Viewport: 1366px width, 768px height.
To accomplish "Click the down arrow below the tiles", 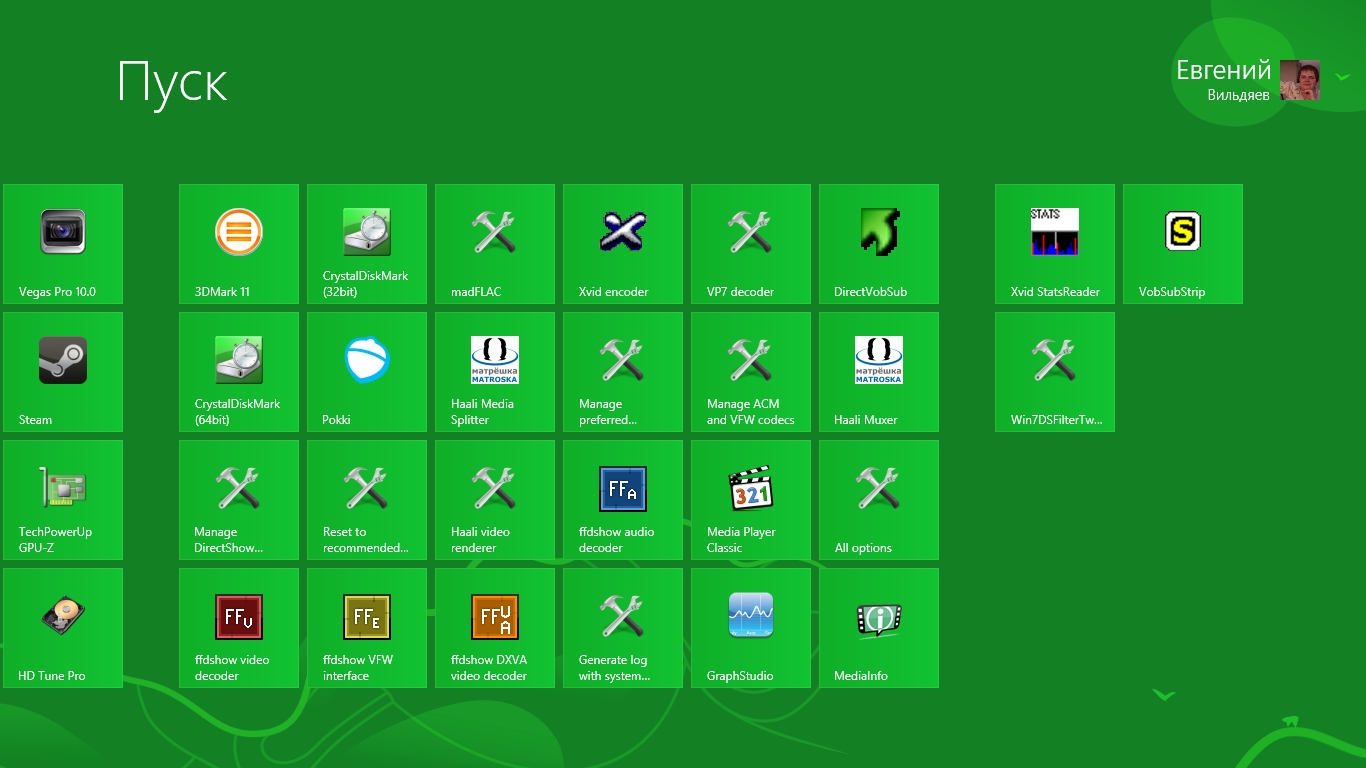I will (x=1162, y=694).
